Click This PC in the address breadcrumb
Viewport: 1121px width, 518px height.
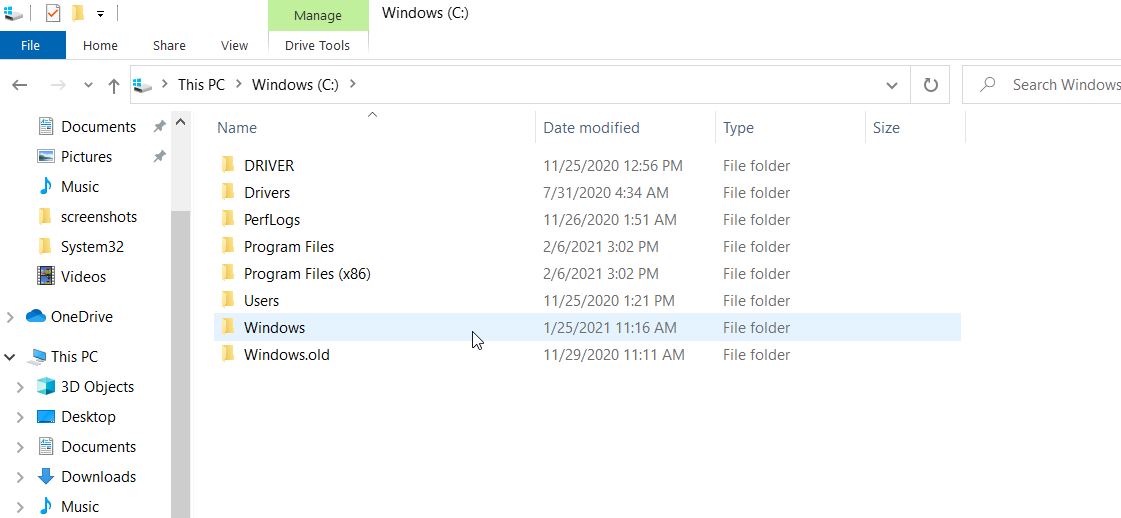[x=201, y=84]
